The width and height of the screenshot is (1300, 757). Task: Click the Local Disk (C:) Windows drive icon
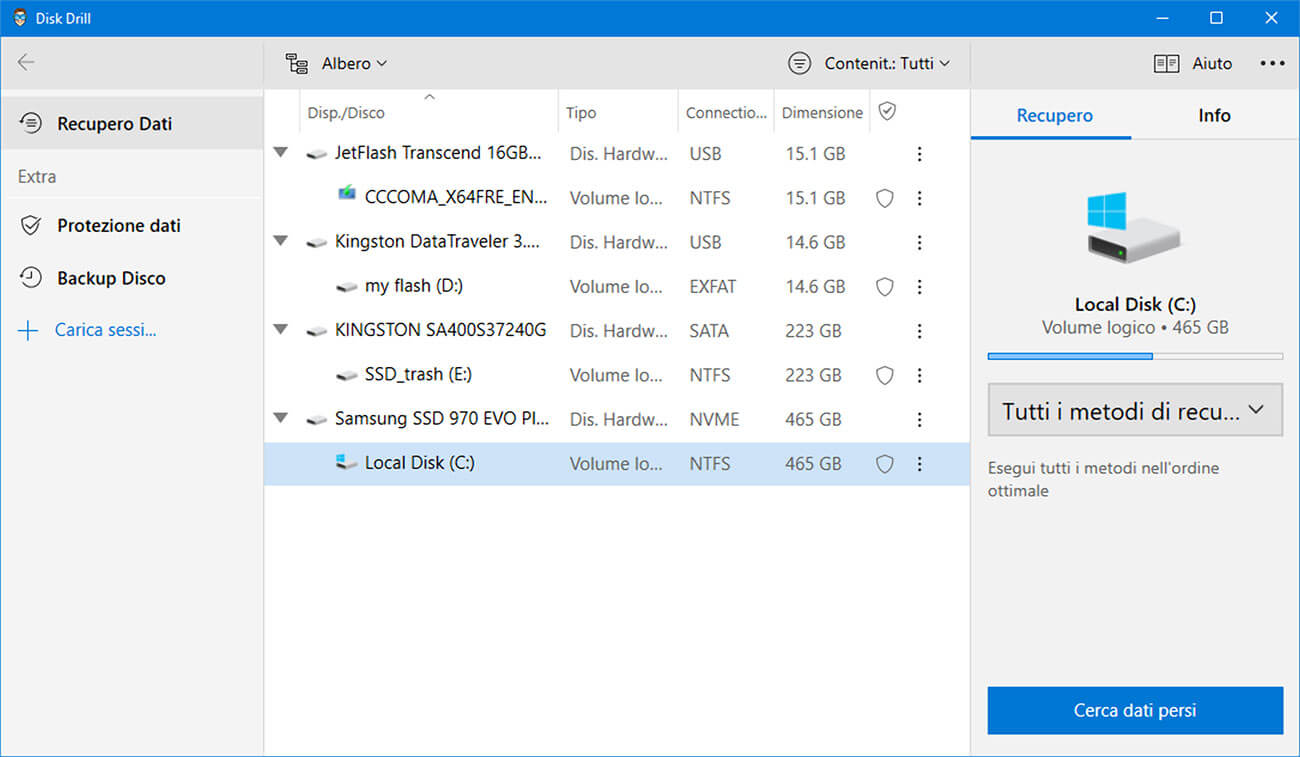347,462
